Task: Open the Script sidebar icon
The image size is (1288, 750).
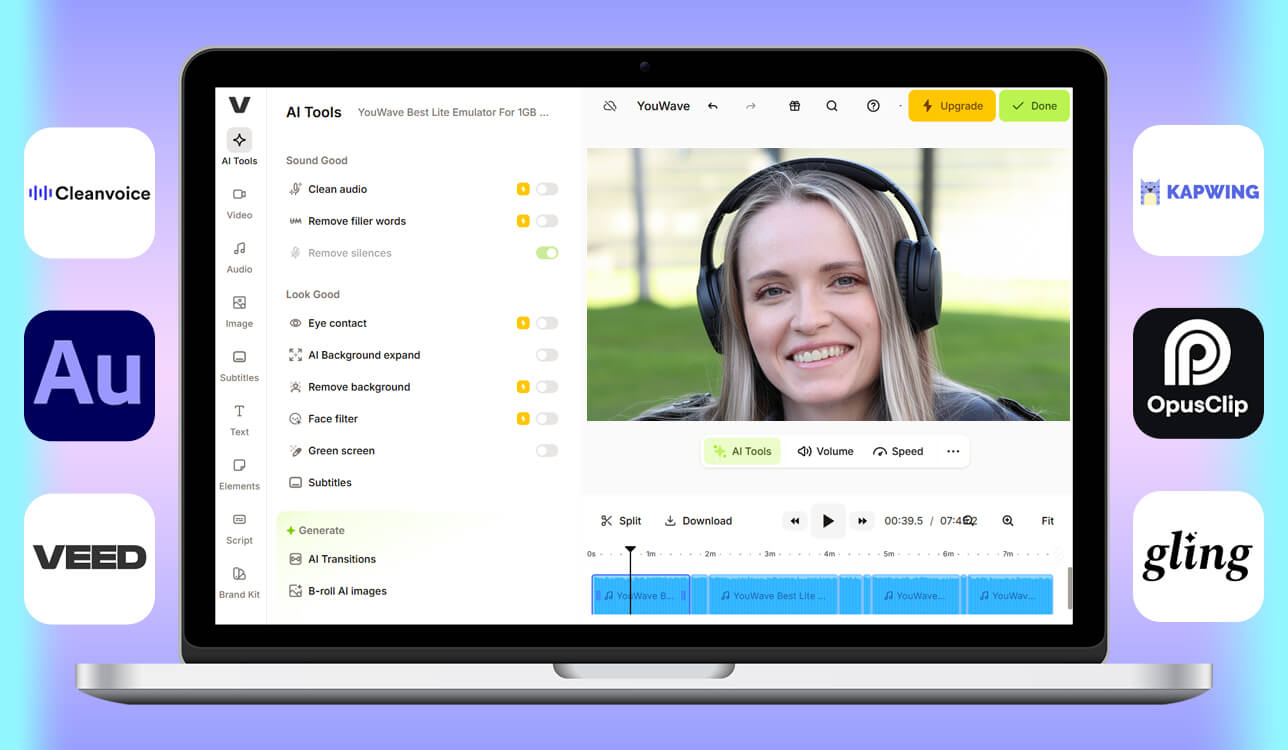Action: [x=239, y=527]
